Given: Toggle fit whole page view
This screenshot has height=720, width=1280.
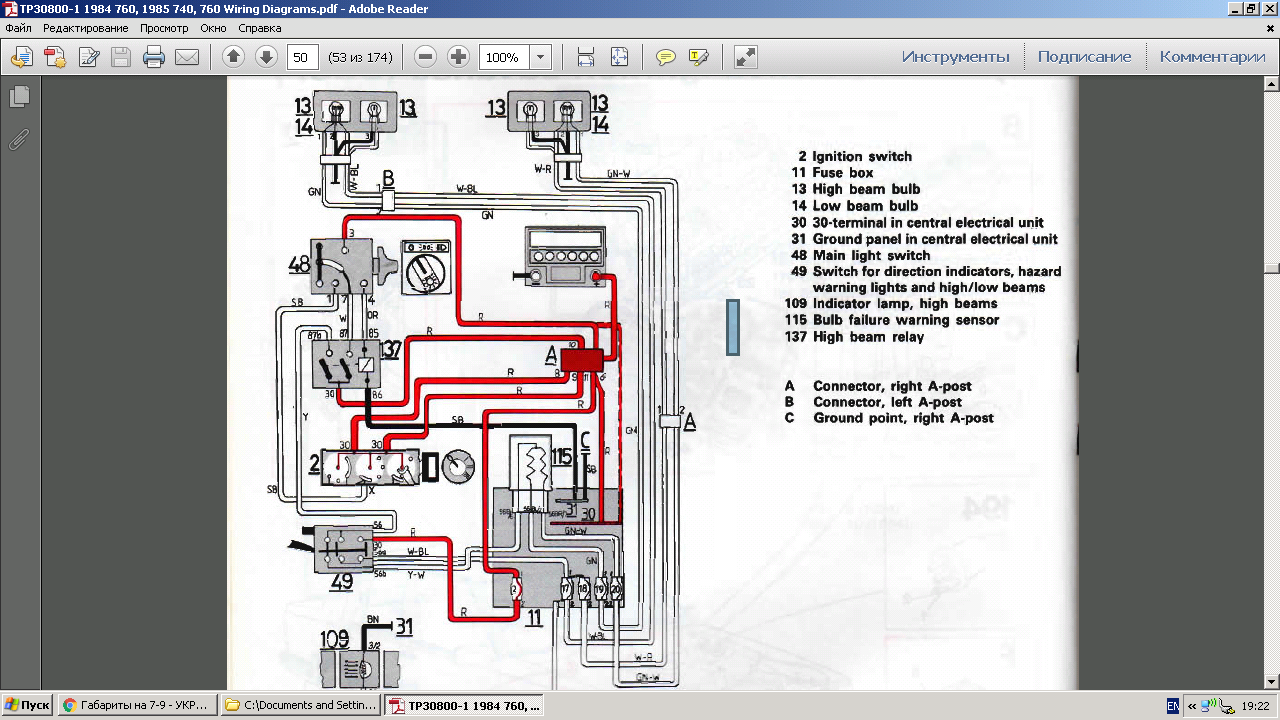Looking at the screenshot, I should (x=619, y=57).
